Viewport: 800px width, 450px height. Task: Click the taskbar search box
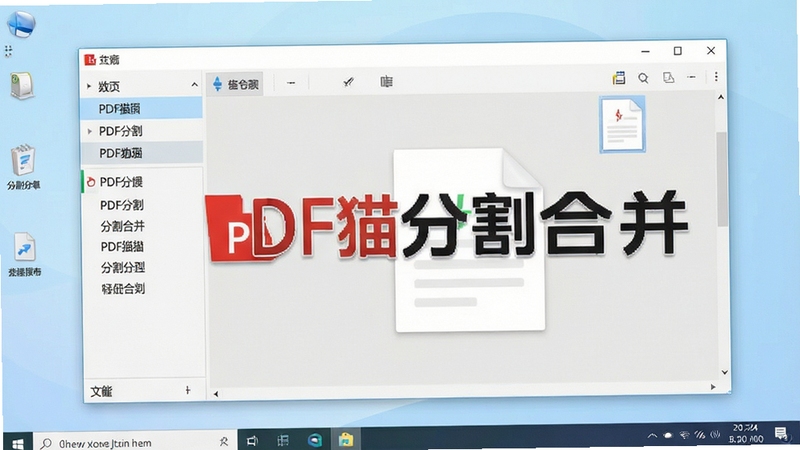click(x=135, y=443)
